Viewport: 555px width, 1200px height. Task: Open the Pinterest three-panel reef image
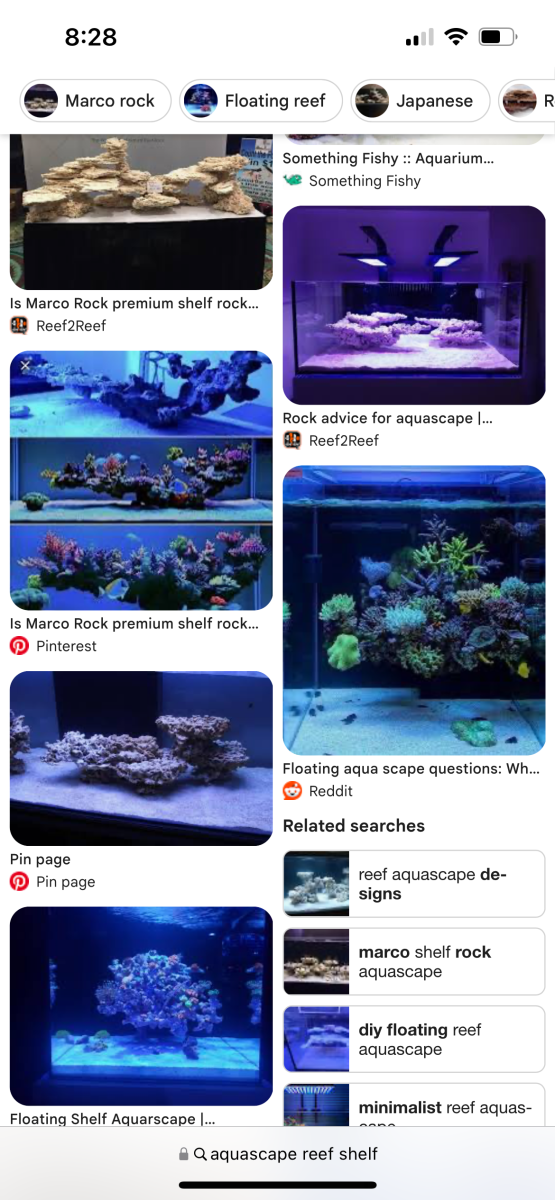tap(141, 480)
